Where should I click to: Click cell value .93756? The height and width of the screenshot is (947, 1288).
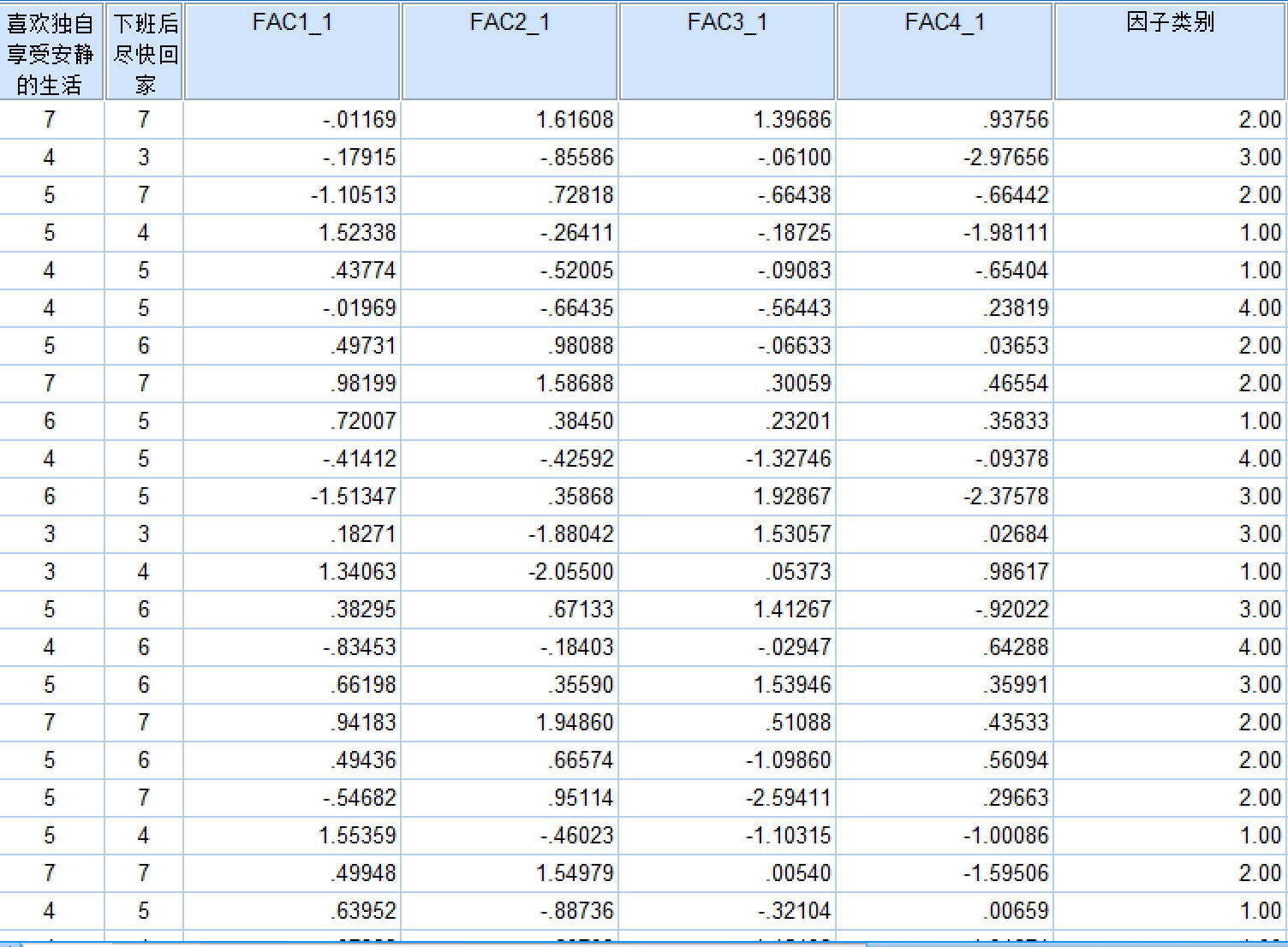[1016, 120]
